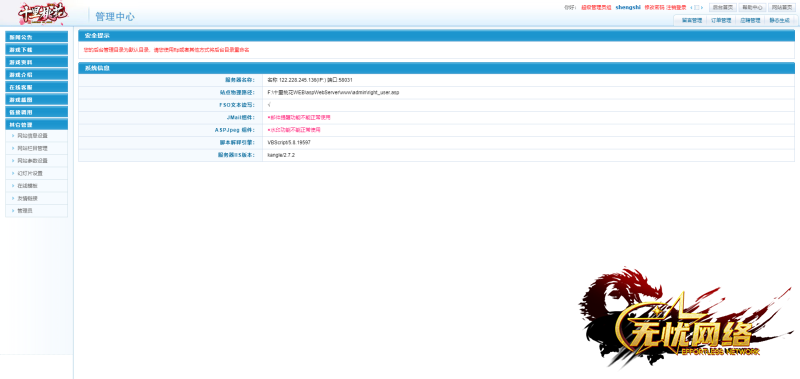Expand the 游戏截图 sidebar section
Image resolution: width=800 pixels, height=379 pixels.
point(37,99)
